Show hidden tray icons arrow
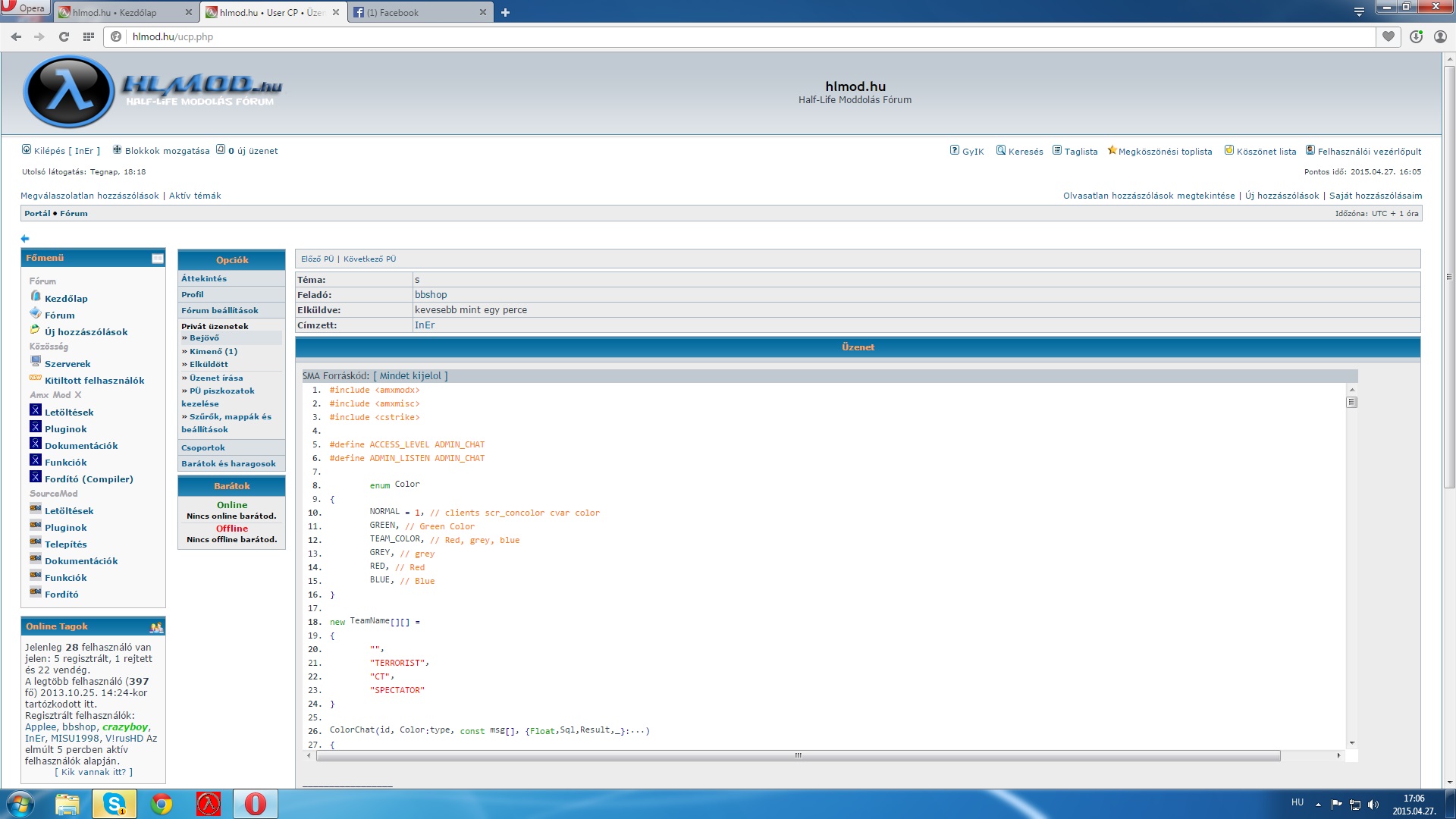Screen dimensions: 1456x819 (1318, 805)
